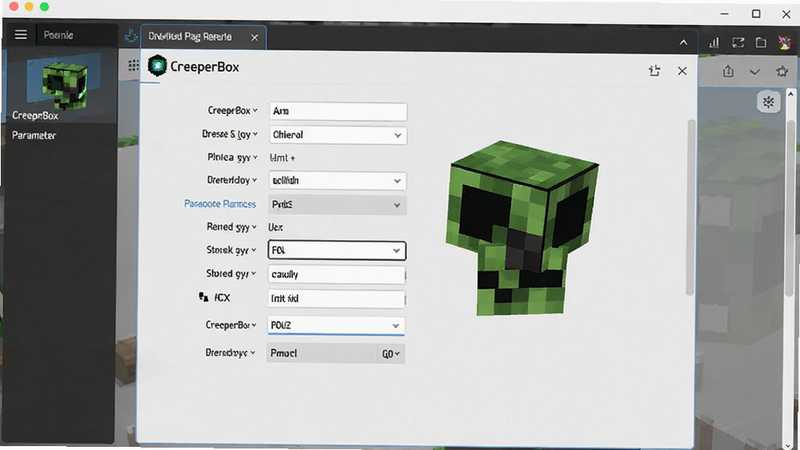Expand the first CreeperBox label chevron

pyautogui.click(x=255, y=110)
